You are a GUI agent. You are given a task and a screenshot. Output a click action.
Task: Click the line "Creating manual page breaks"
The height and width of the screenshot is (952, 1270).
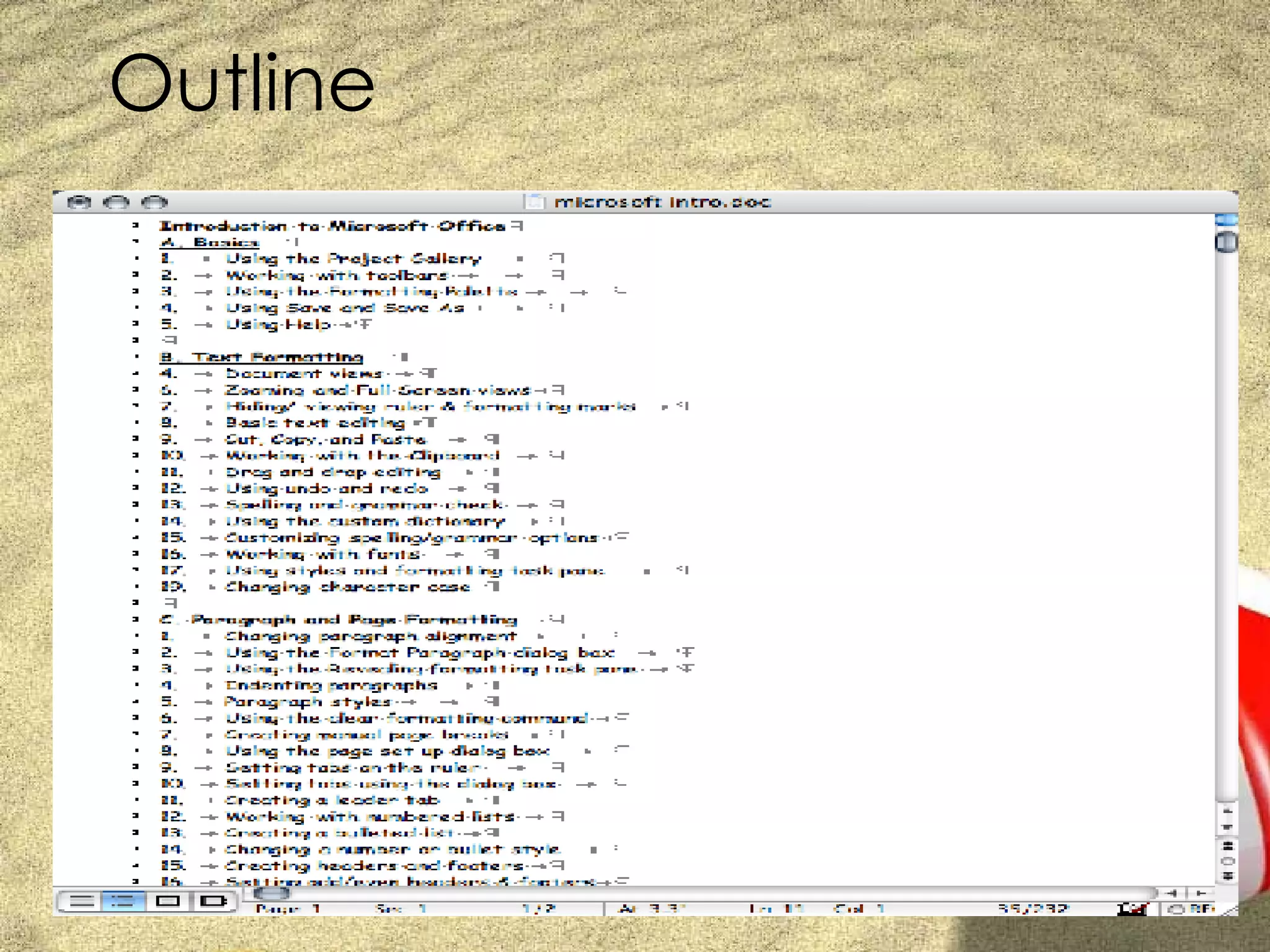pyautogui.click(x=366, y=734)
